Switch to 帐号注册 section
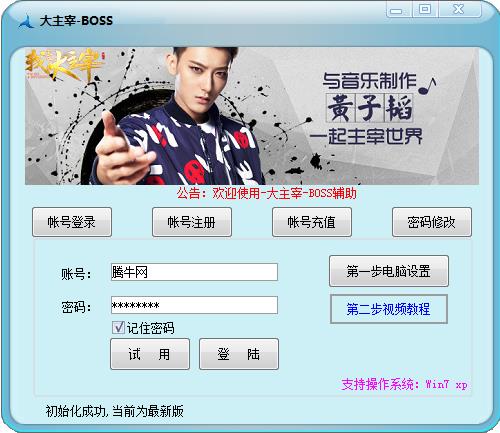Viewport: 500px width, 433px height. click(x=192, y=222)
